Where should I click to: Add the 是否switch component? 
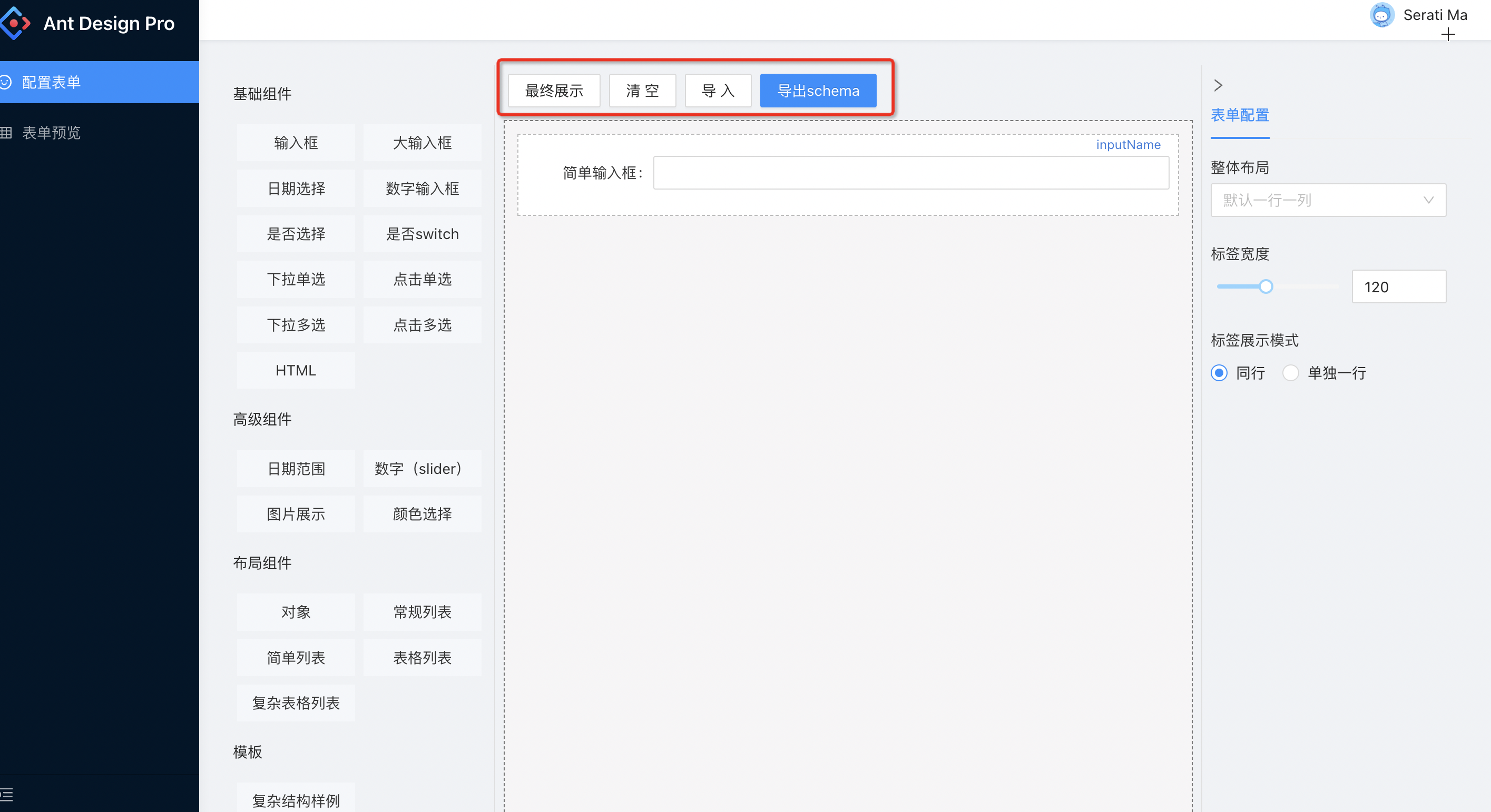coord(423,234)
